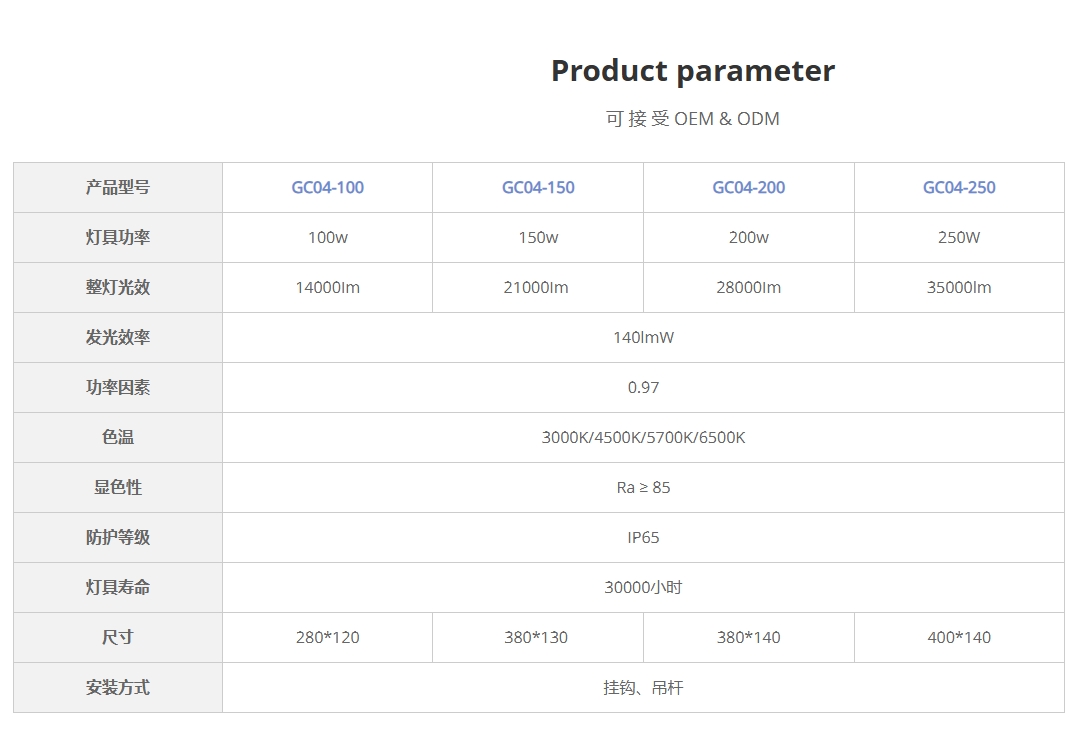Screen dimensions: 1078x735
Task: Click the Product parameter heading
Action: (692, 71)
